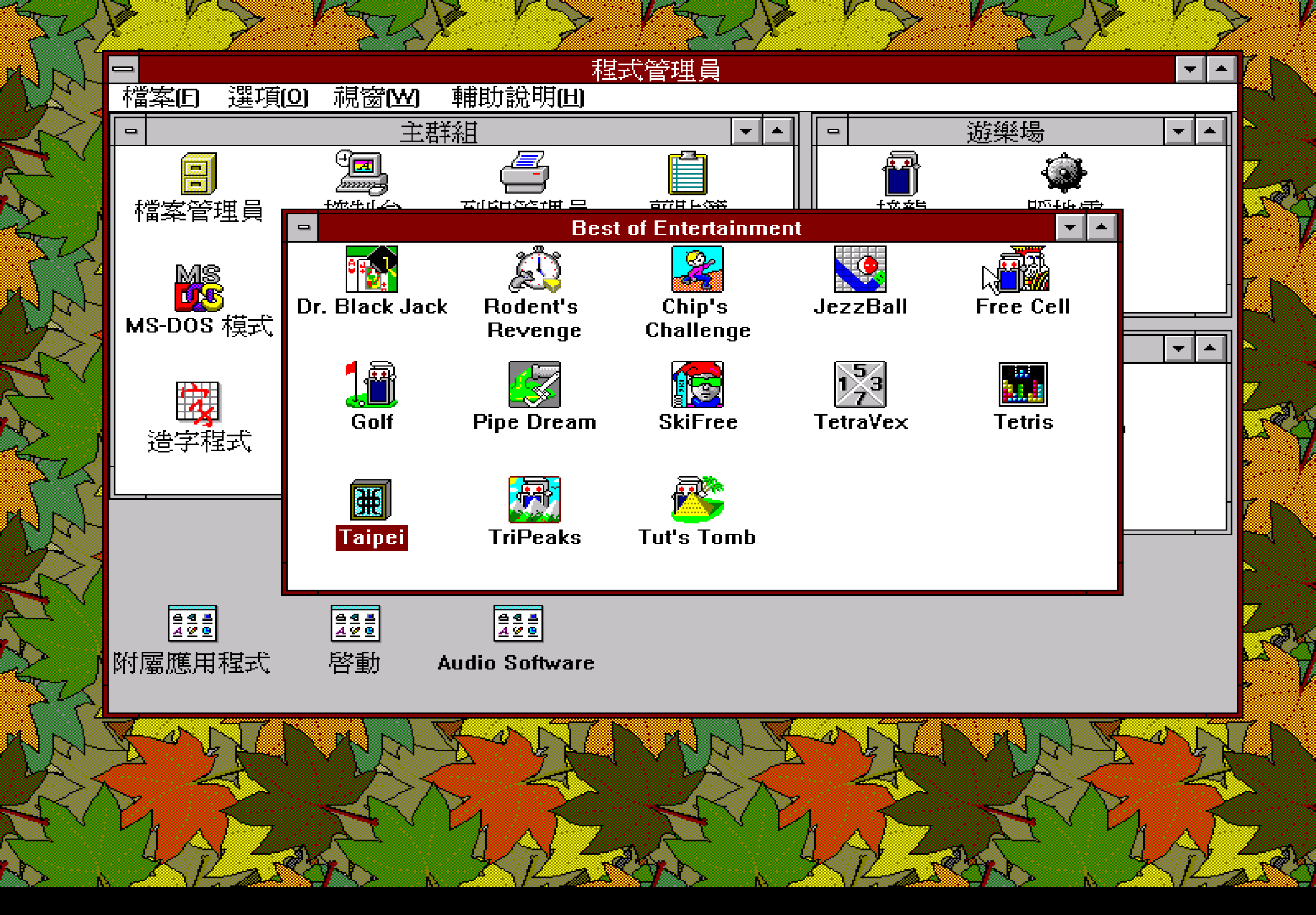This screenshot has width=1316, height=915.
Task: Select the Tetris icon
Action: point(1023,384)
